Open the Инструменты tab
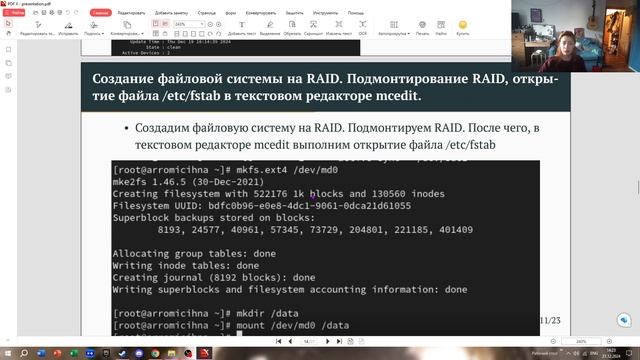 325,13
